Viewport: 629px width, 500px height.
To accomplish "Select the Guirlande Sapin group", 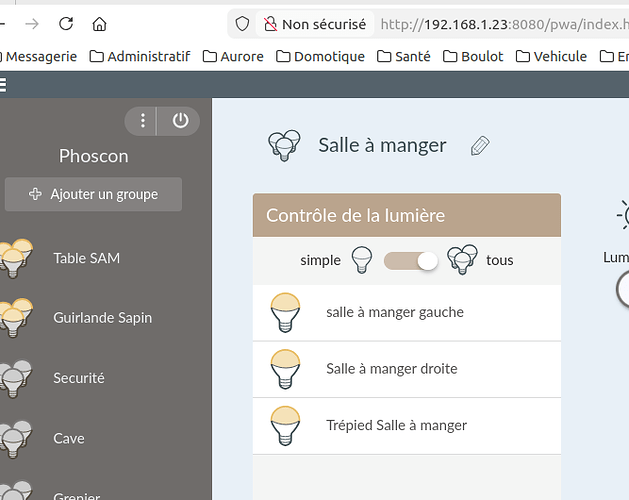I will (102, 318).
